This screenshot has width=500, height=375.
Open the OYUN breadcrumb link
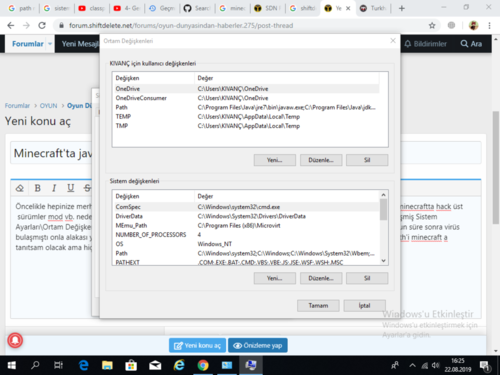pyautogui.click(x=48, y=106)
